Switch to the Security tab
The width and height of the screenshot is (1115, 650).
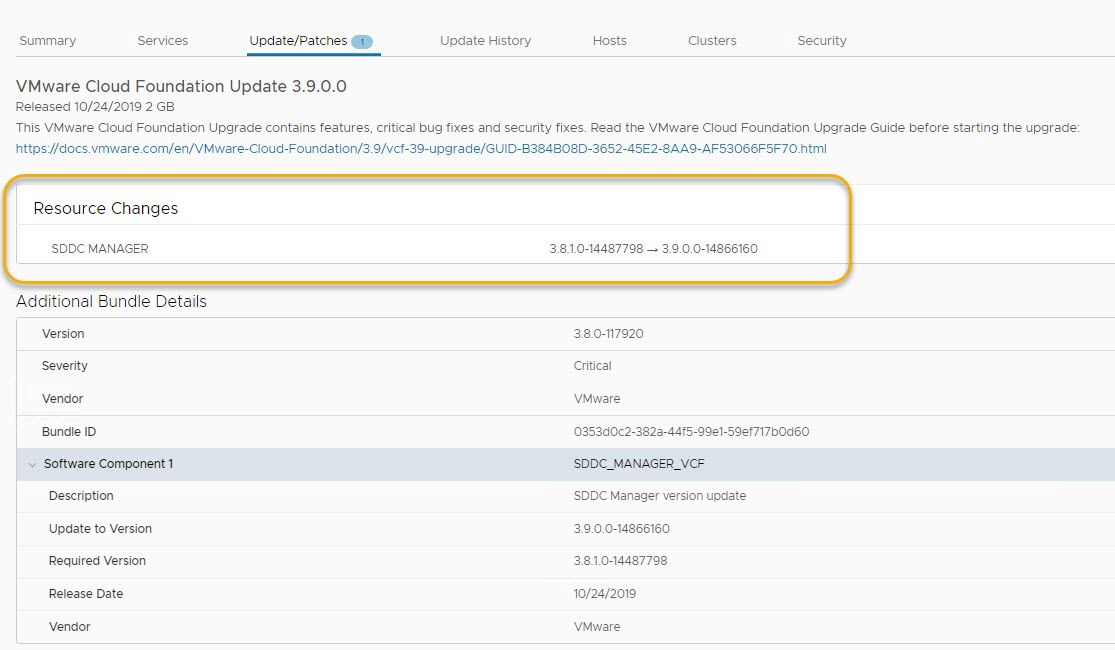pyautogui.click(x=821, y=41)
